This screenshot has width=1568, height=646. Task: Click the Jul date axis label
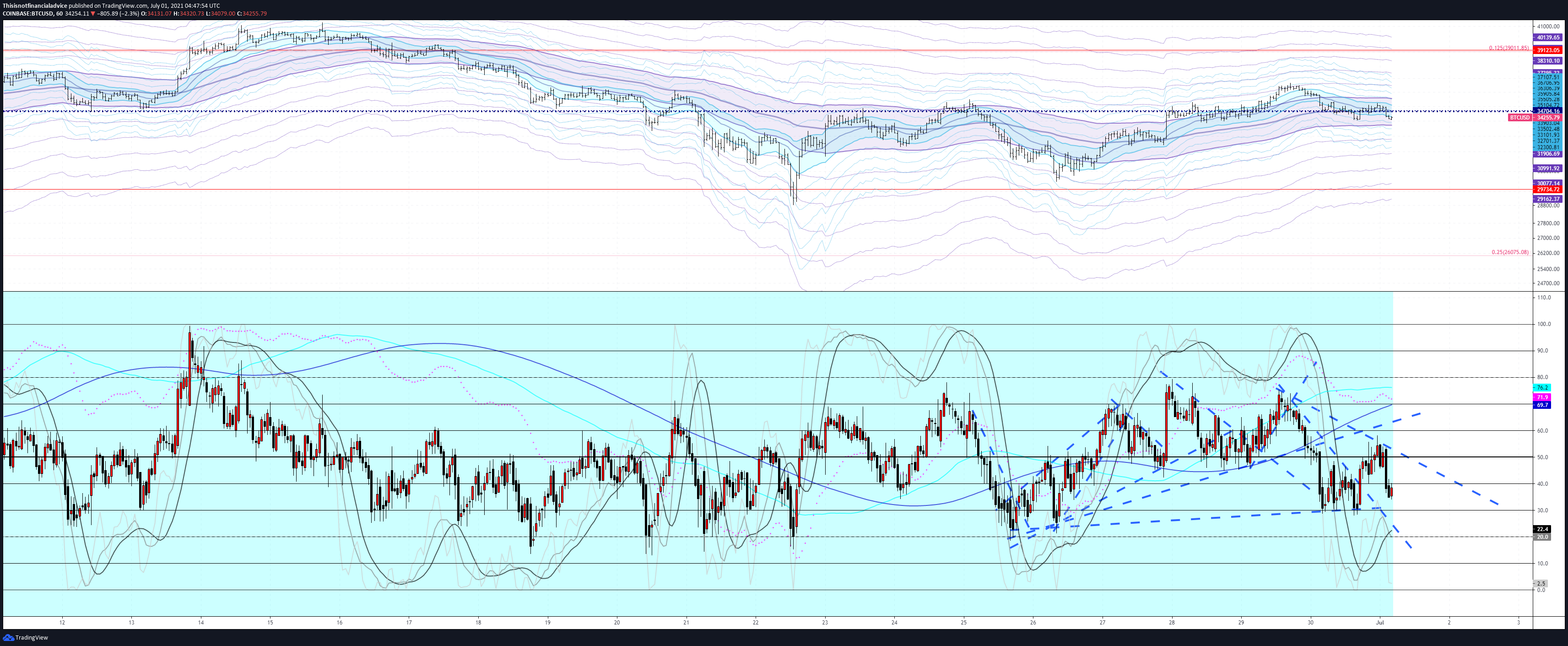point(1380,622)
